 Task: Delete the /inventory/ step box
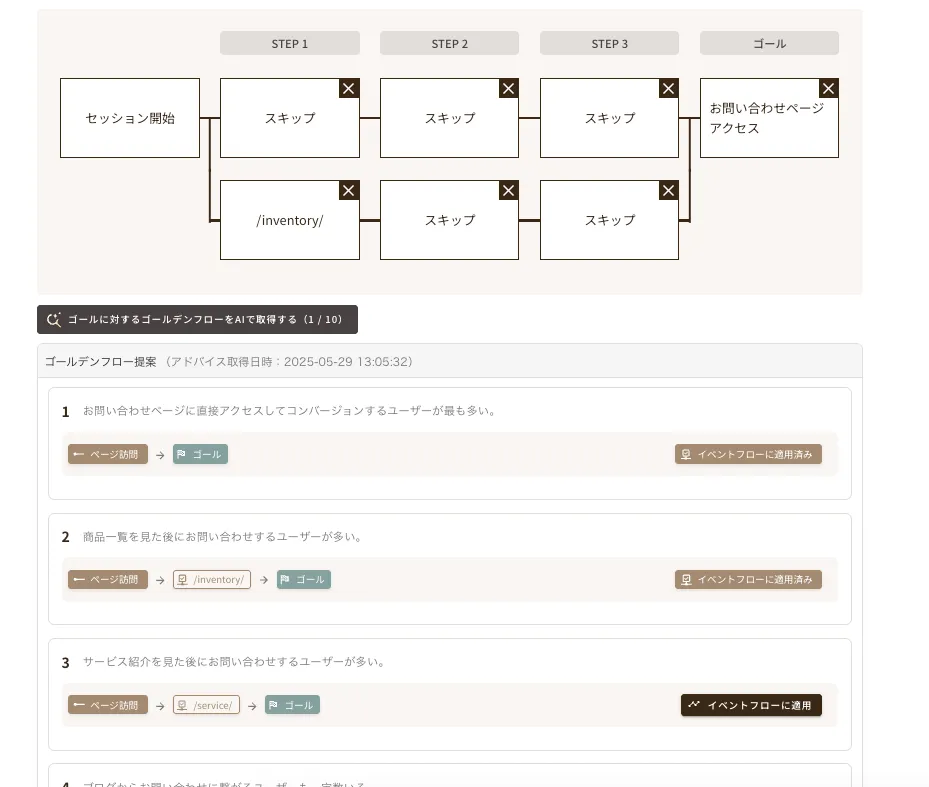348,190
